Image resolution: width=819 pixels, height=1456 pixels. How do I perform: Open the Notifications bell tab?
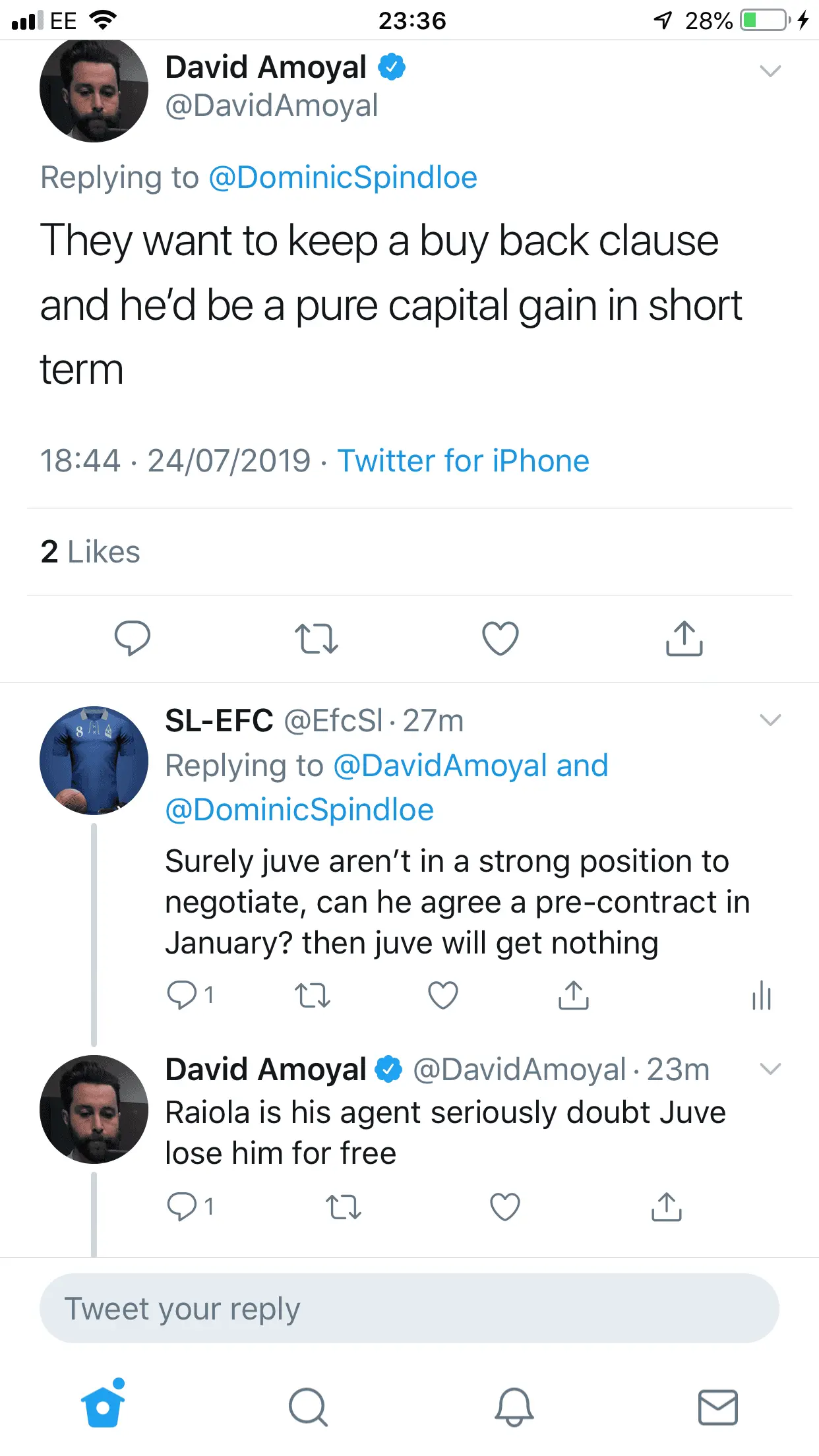click(x=514, y=1407)
